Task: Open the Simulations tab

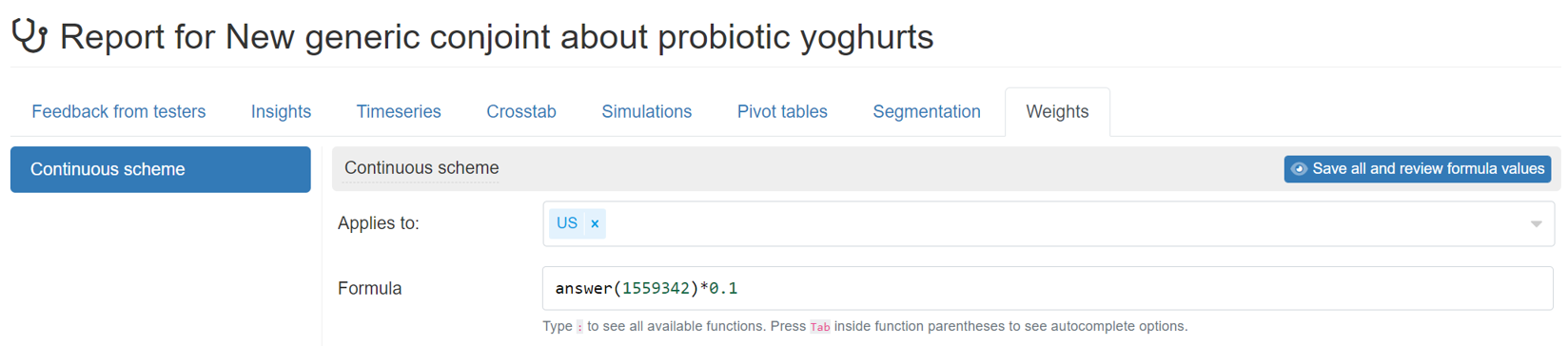Action: point(647,112)
